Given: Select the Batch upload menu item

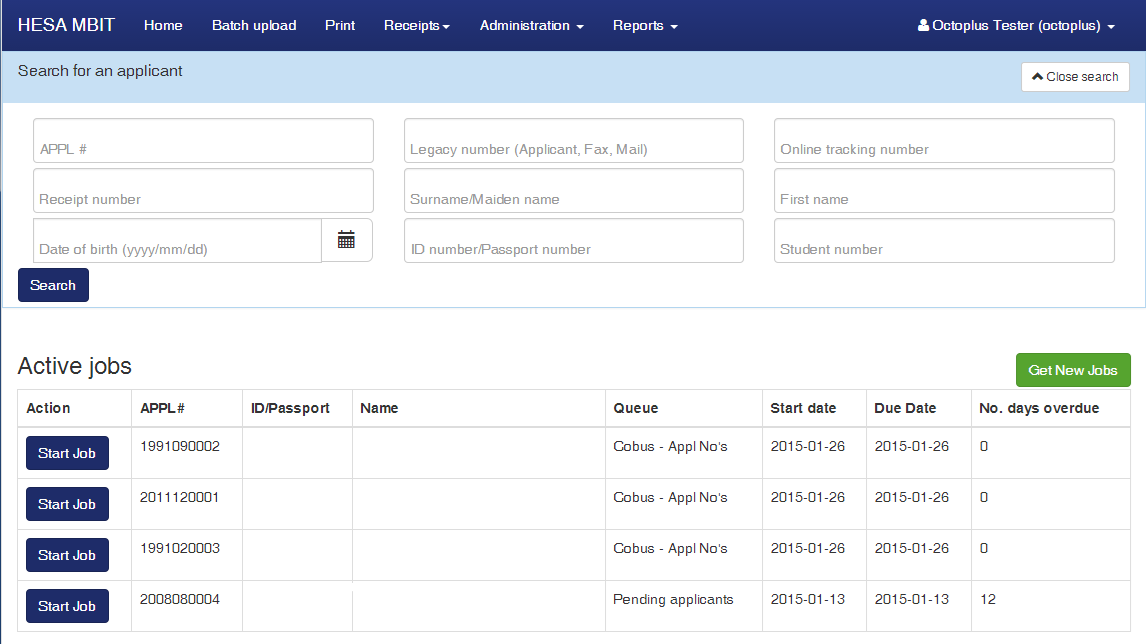Looking at the screenshot, I should pos(254,25).
